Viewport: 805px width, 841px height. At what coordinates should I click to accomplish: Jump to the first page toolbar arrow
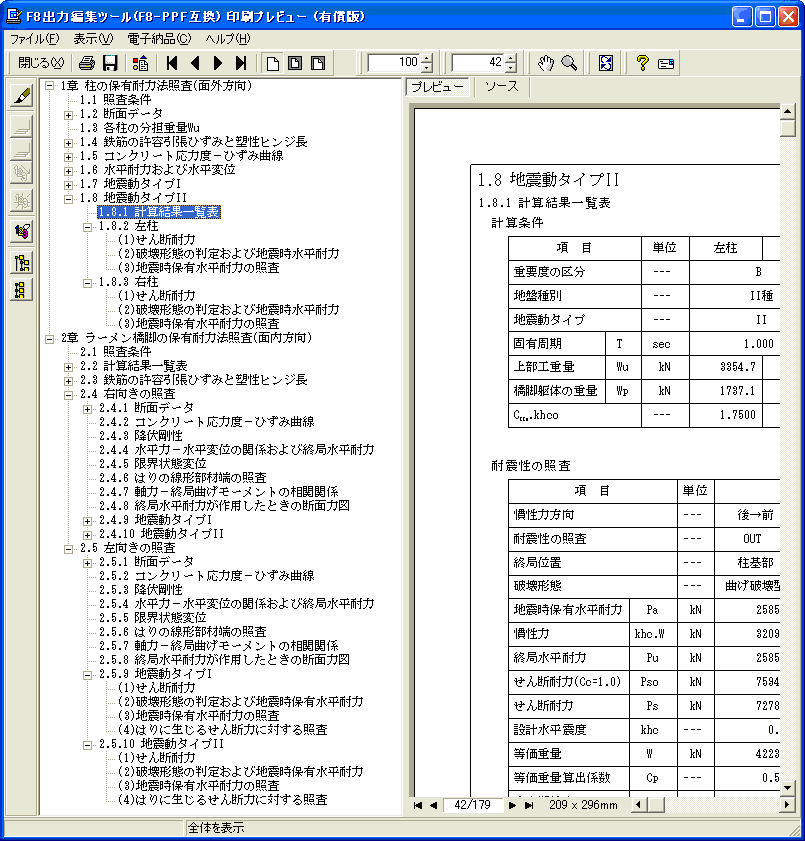[x=172, y=63]
